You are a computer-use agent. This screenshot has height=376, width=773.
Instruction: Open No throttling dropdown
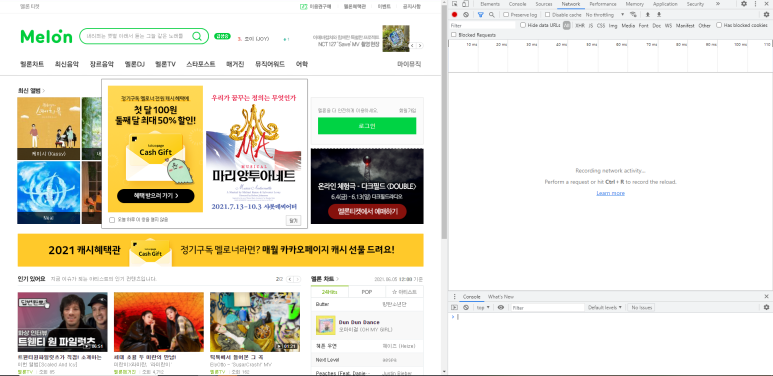[x=605, y=15]
